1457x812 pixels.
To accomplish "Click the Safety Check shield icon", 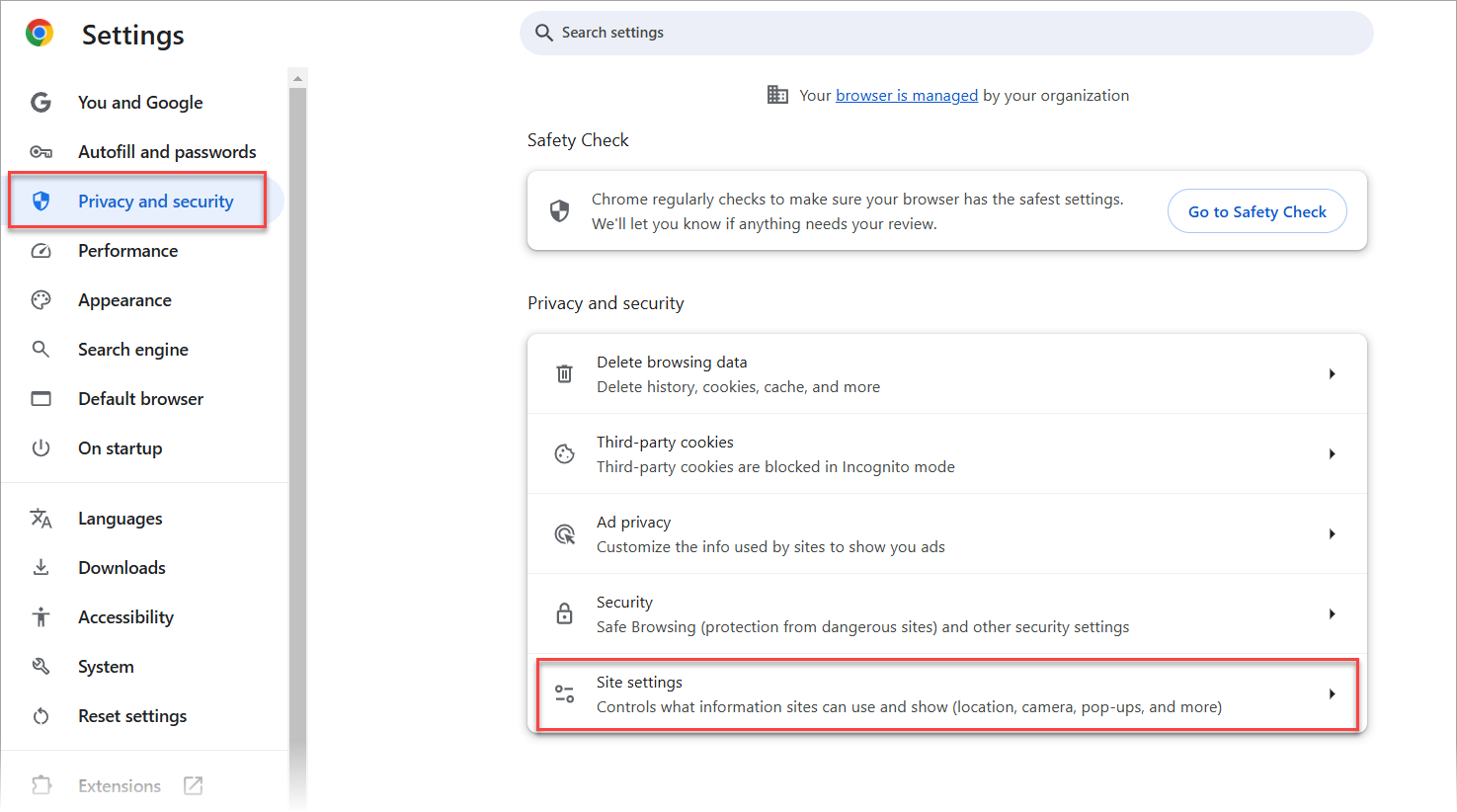I will tap(559, 211).
